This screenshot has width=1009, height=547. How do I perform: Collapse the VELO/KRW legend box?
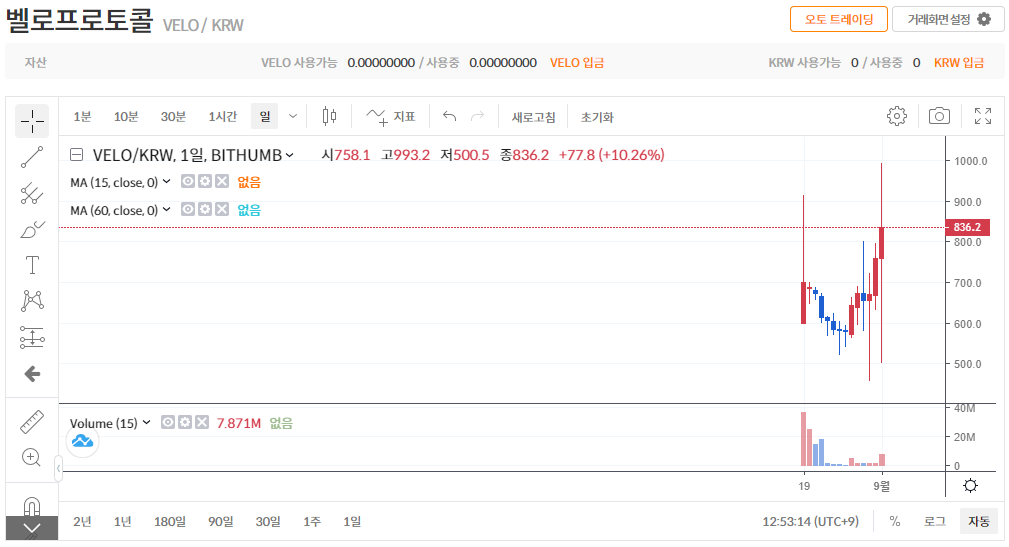[77, 154]
